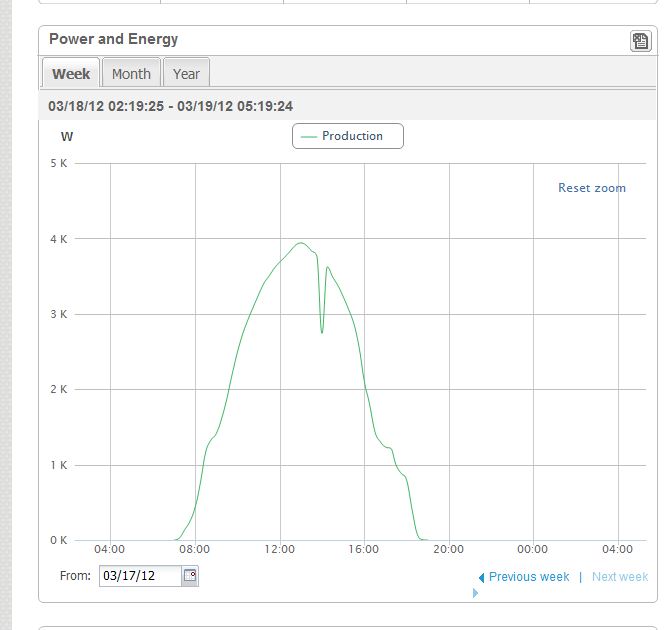The image size is (669, 630).
Task: Click the export data icon in Power and Energy header
Action: point(640,41)
